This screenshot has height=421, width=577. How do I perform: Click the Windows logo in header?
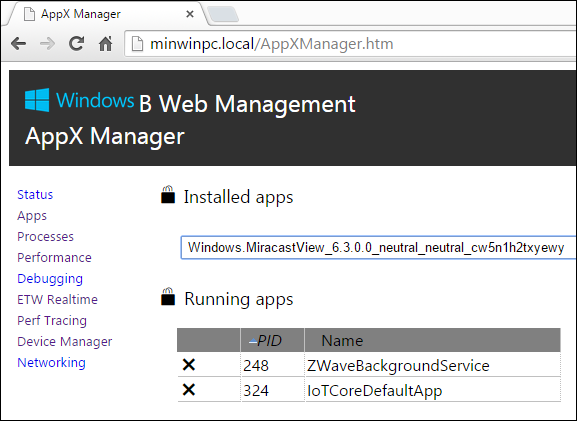37,100
